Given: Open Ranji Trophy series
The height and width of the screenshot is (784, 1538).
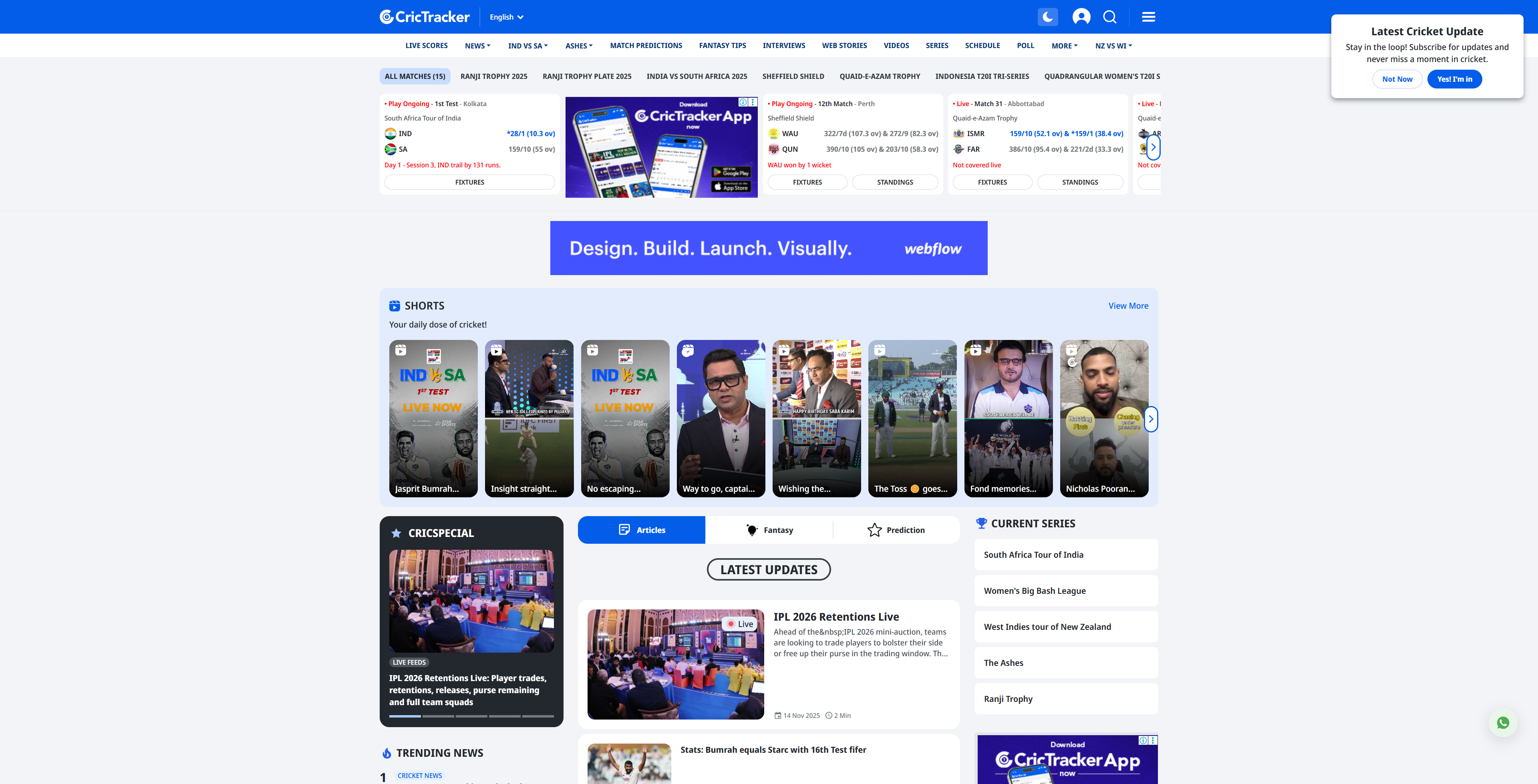Looking at the screenshot, I should tap(1066, 699).
